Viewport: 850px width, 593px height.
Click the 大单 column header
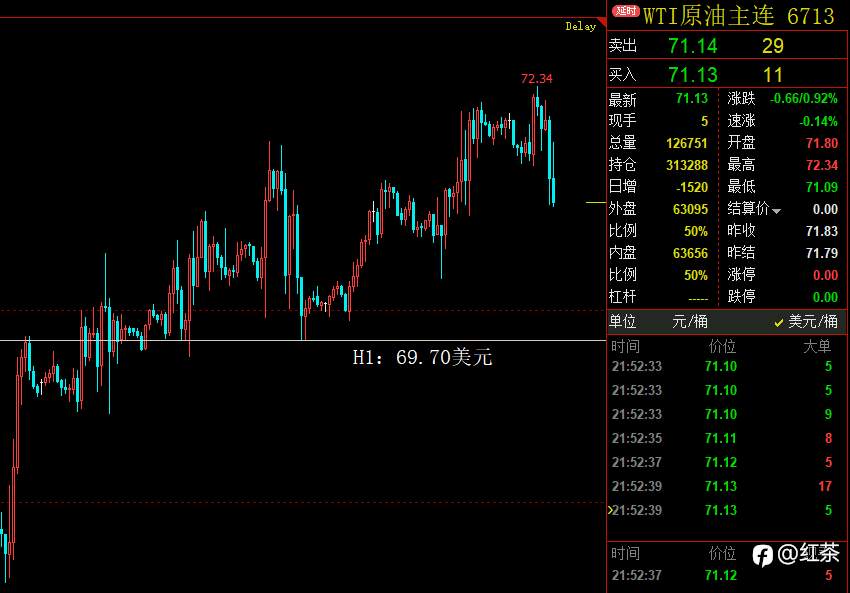[x=816, y=346]
